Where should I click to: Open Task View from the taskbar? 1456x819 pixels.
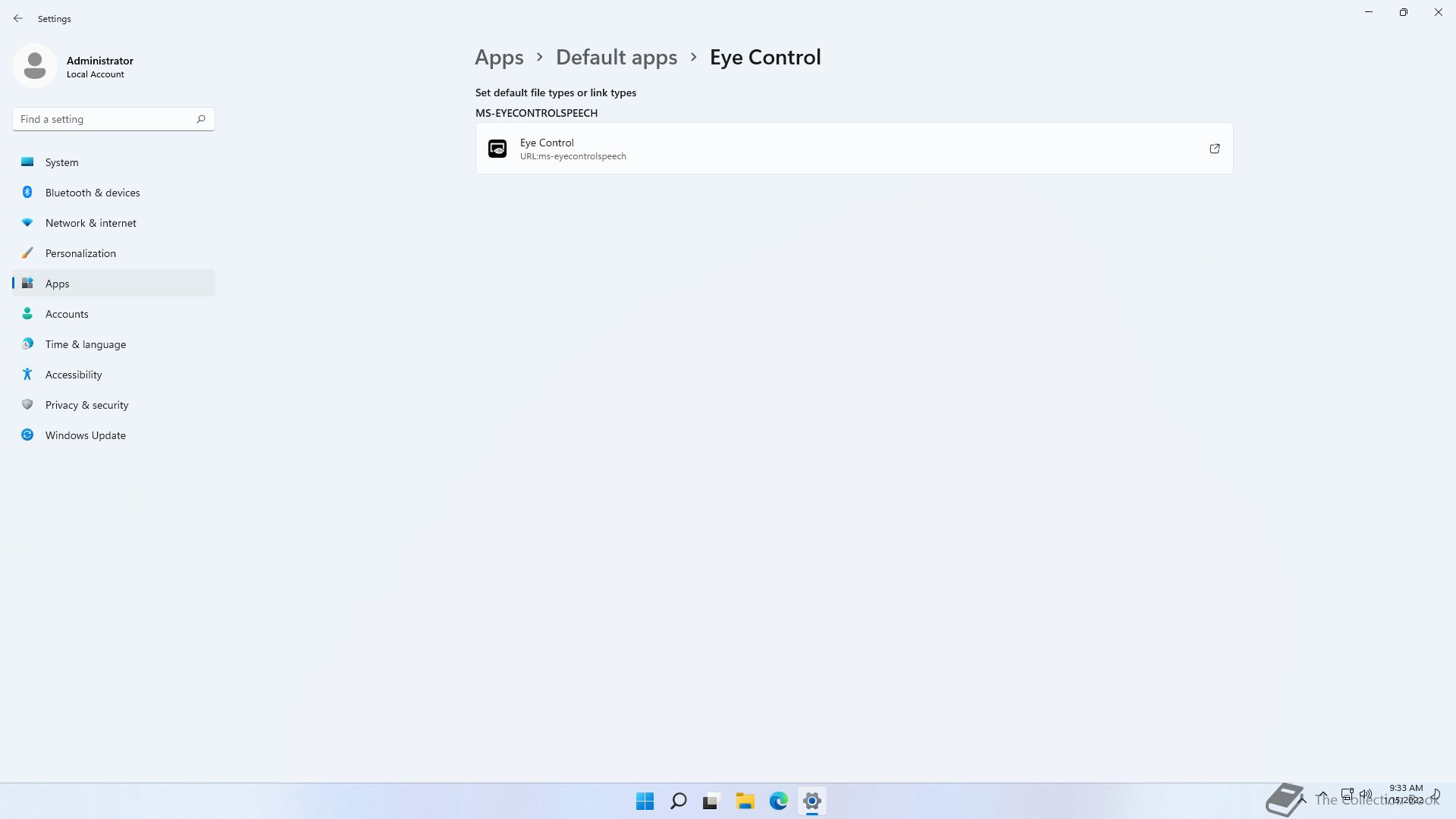[711, 801]
